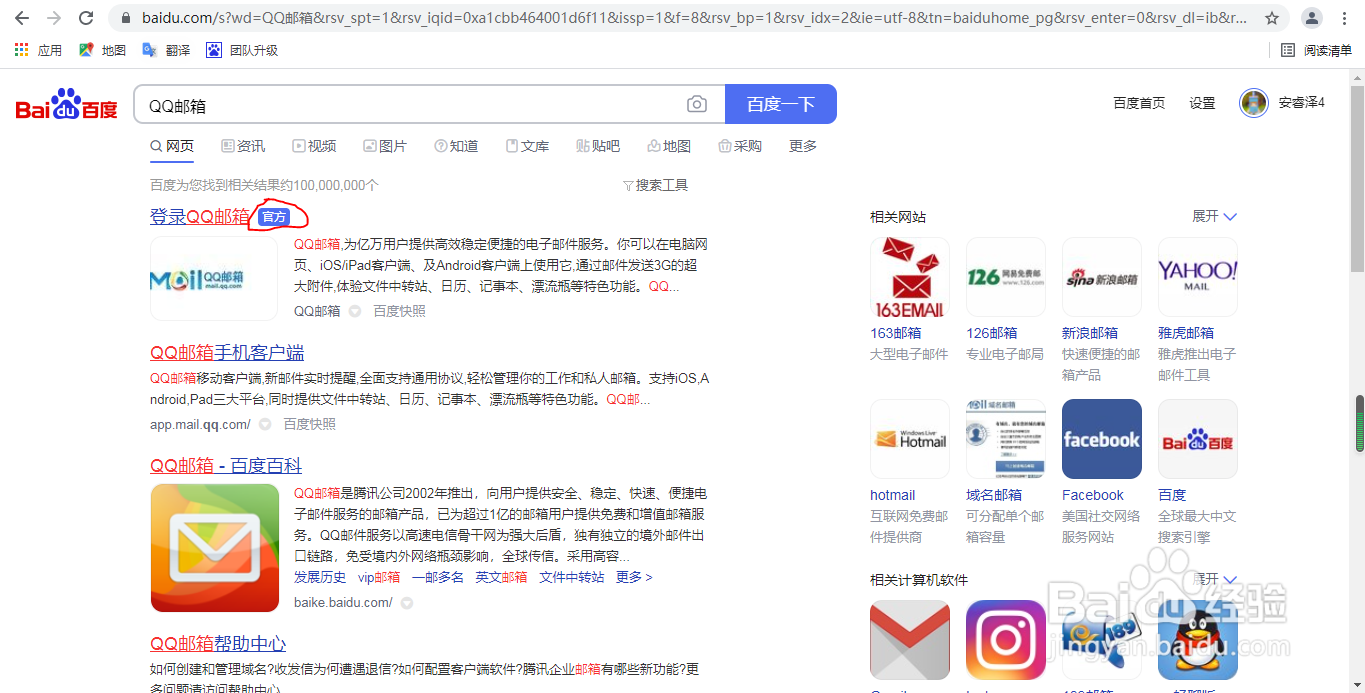This screenshot has width=1365, height=693.
Task: Select the 网页 tab
Action: tap(172, 146)
